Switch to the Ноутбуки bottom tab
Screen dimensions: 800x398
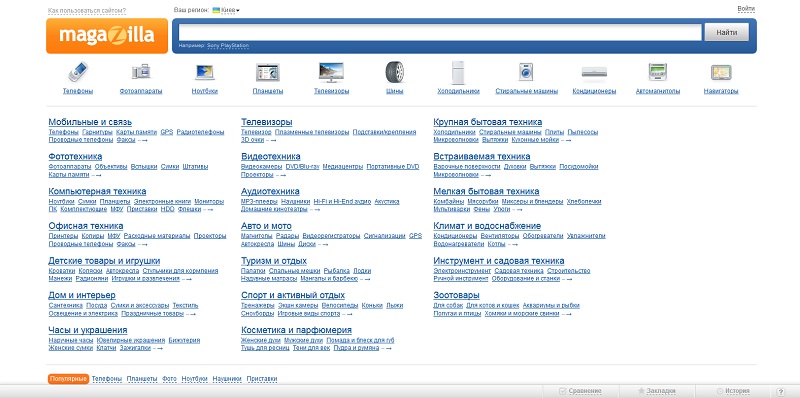pyautogui.click(x=194, y=379)
